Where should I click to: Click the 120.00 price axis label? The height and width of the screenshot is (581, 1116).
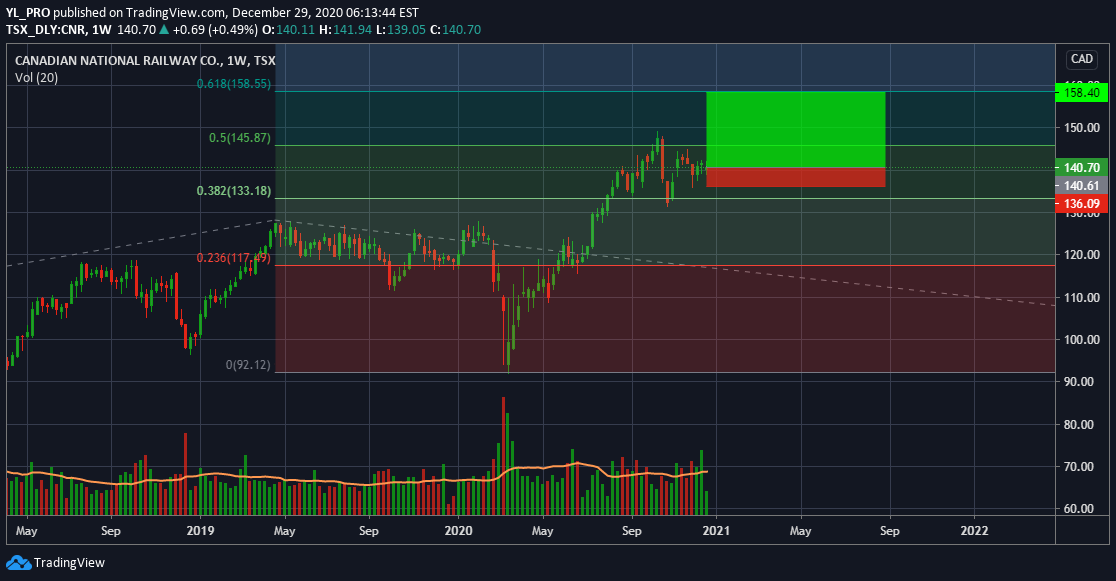1082,255
